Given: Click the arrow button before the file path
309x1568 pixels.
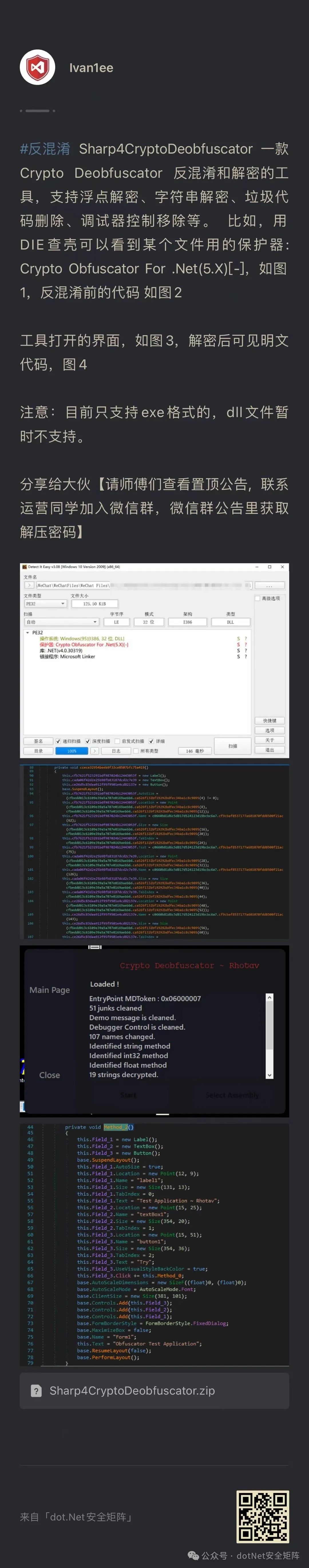Looking at the screenshot, I should [x=29, y=586].
